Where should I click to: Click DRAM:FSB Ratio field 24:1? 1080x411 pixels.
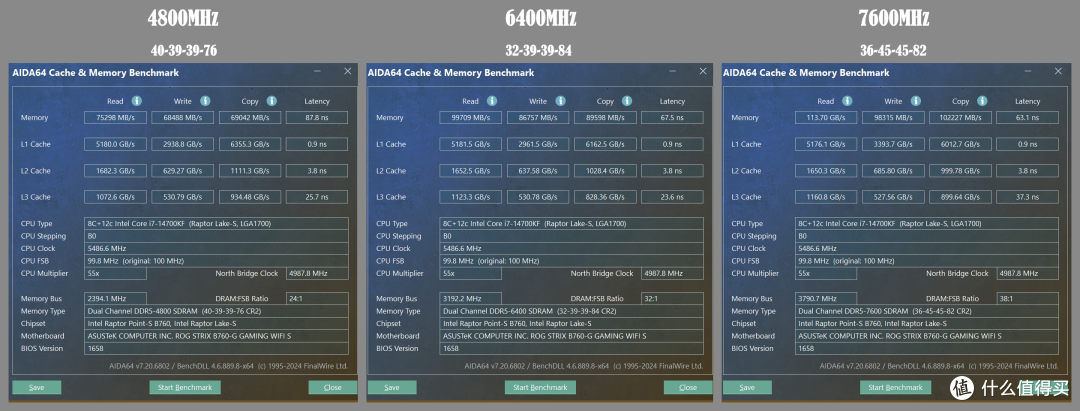pos(317,299)
